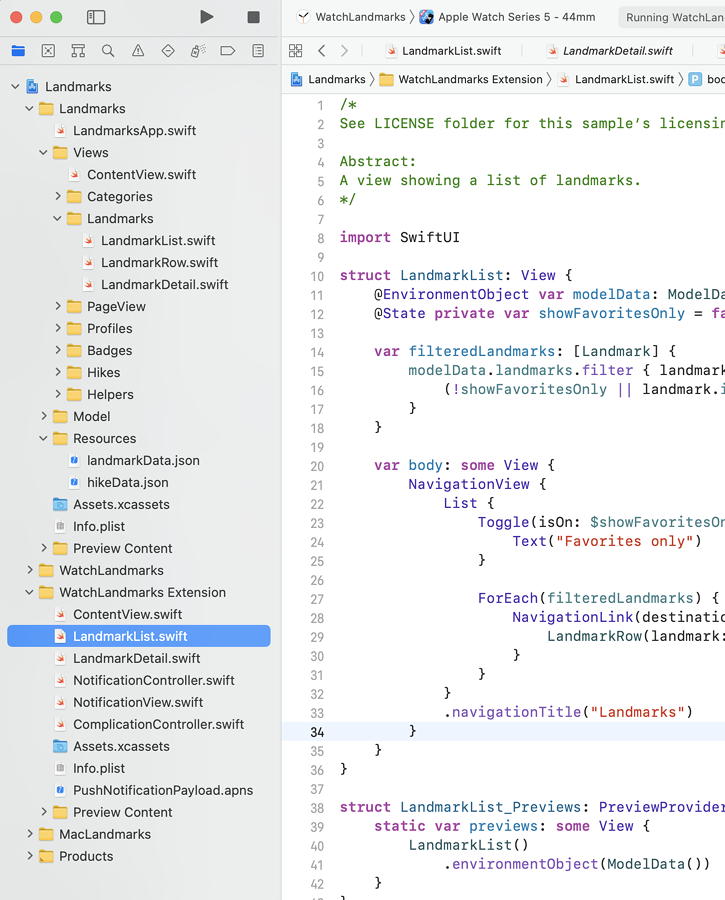Collapse the Resources folder
This screenshot has height=900, width=725.
(43, 439)
